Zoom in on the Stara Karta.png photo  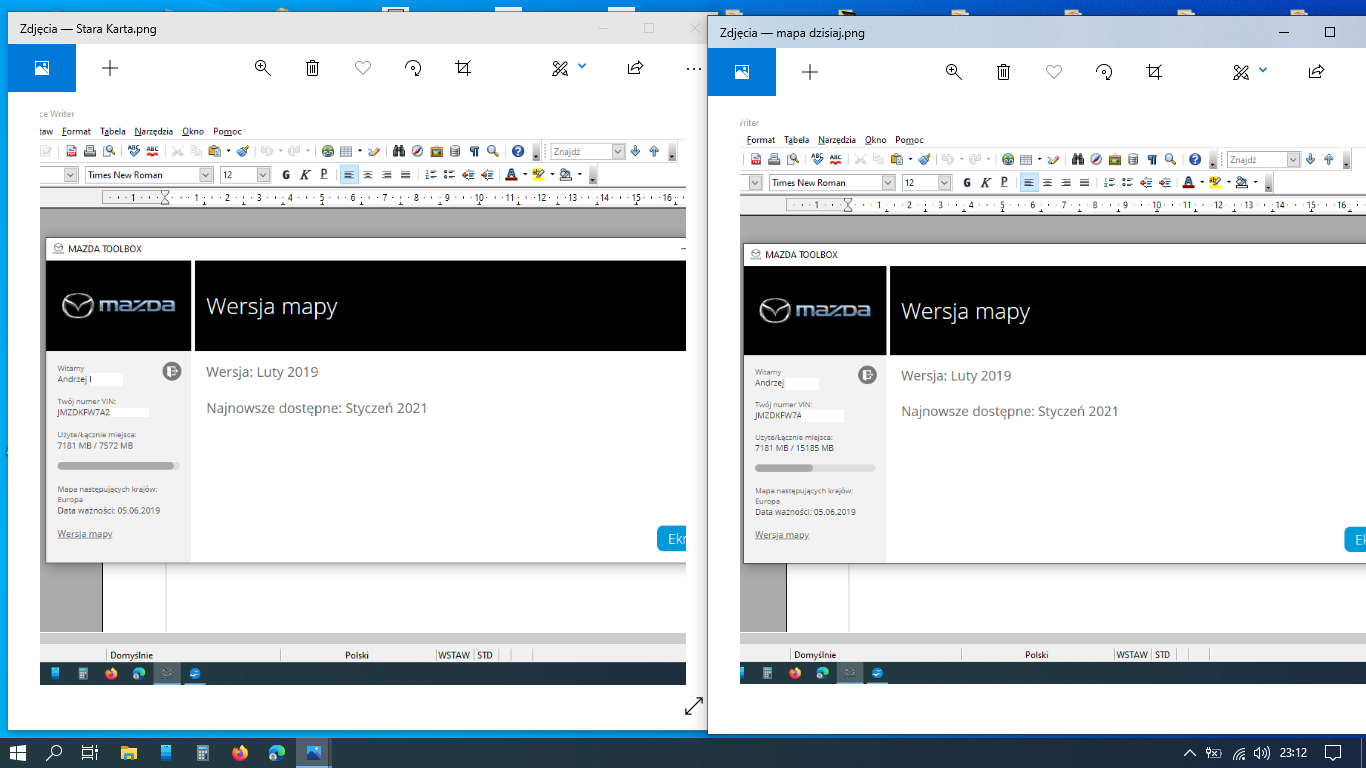[263, 68]
